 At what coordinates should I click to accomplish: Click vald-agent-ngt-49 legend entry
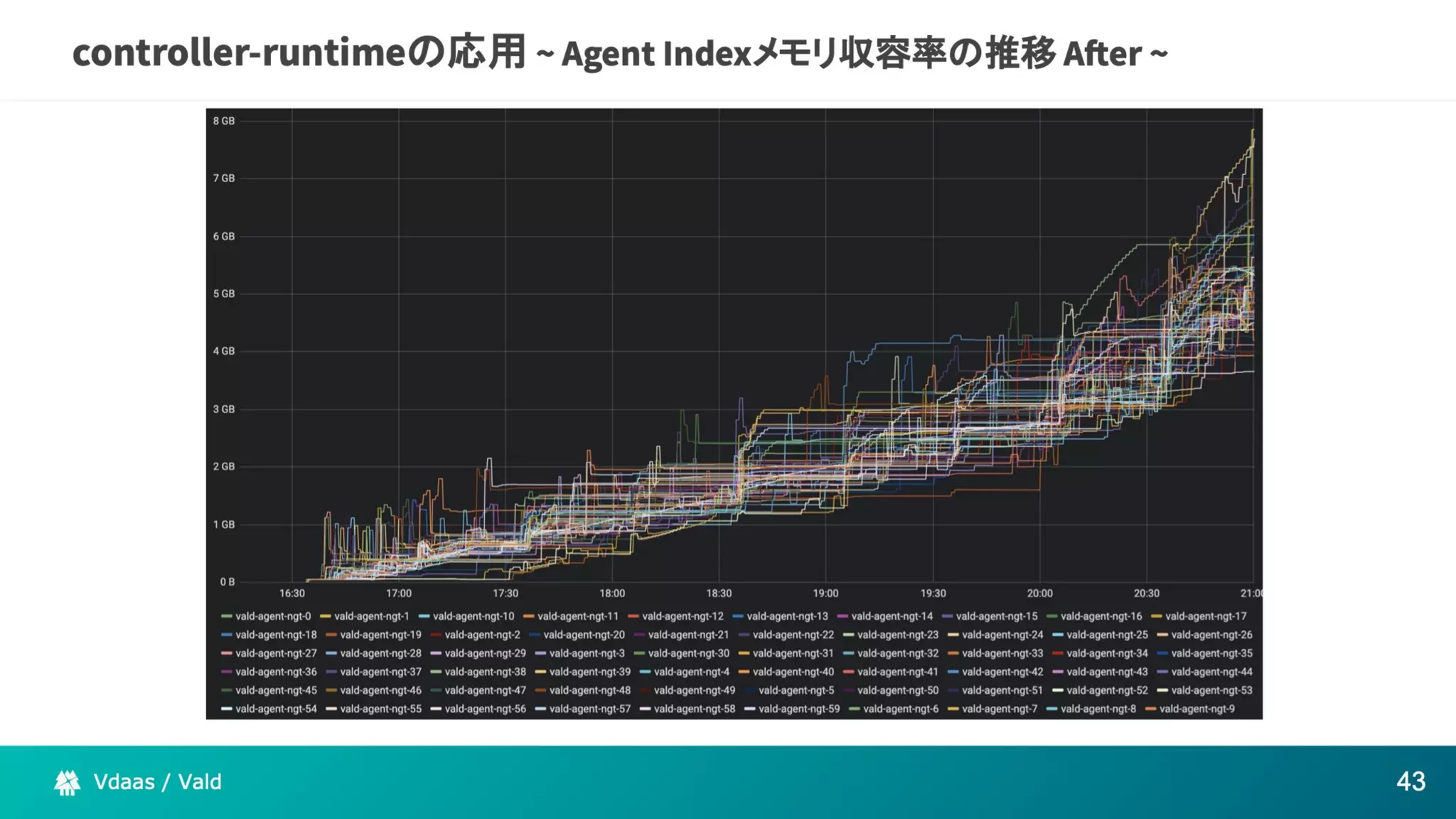(x=694, y=690)
